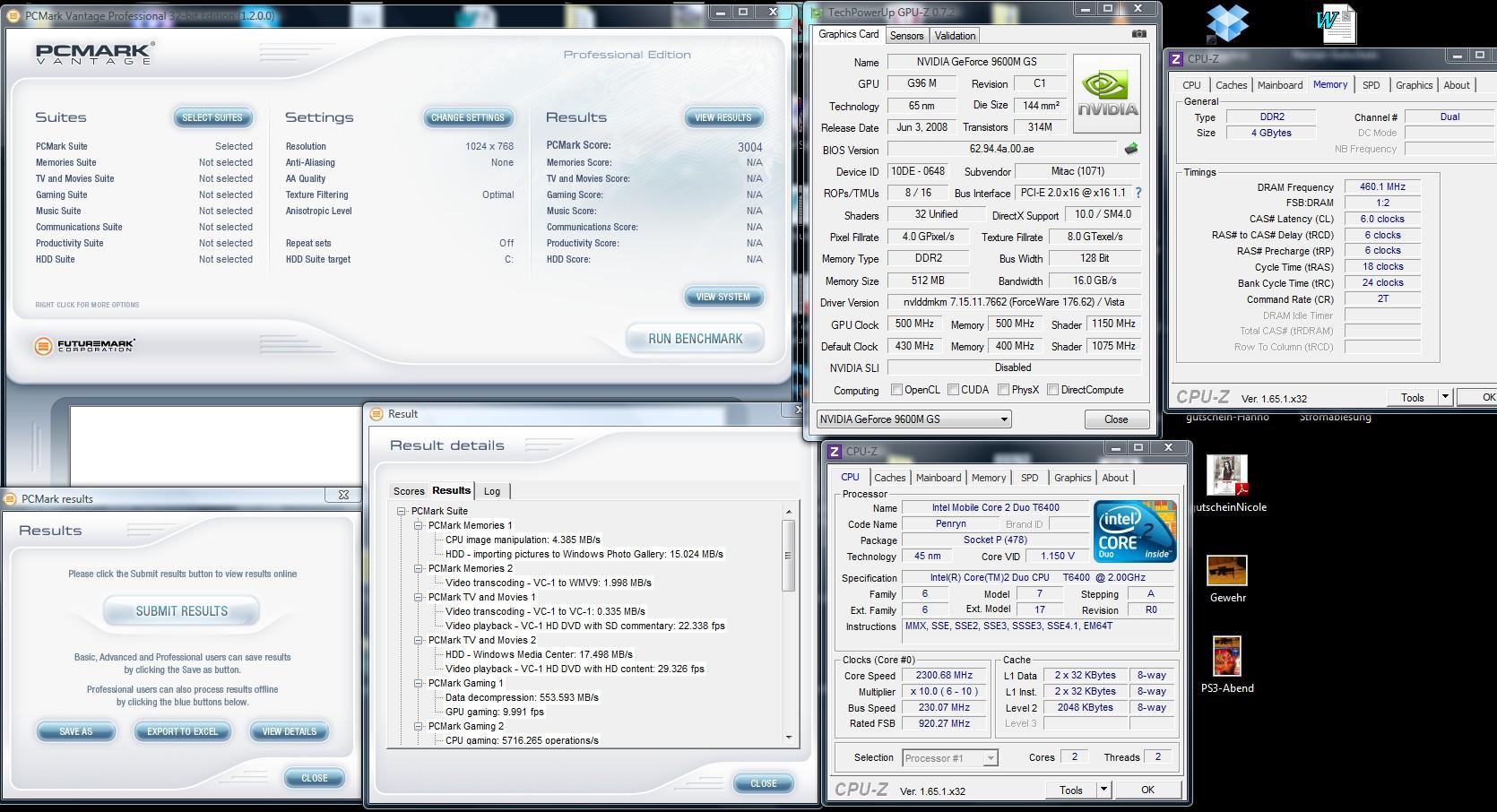Click the PCMark results window title icon
The image size is (1497, 812).
tap(11, 499)
